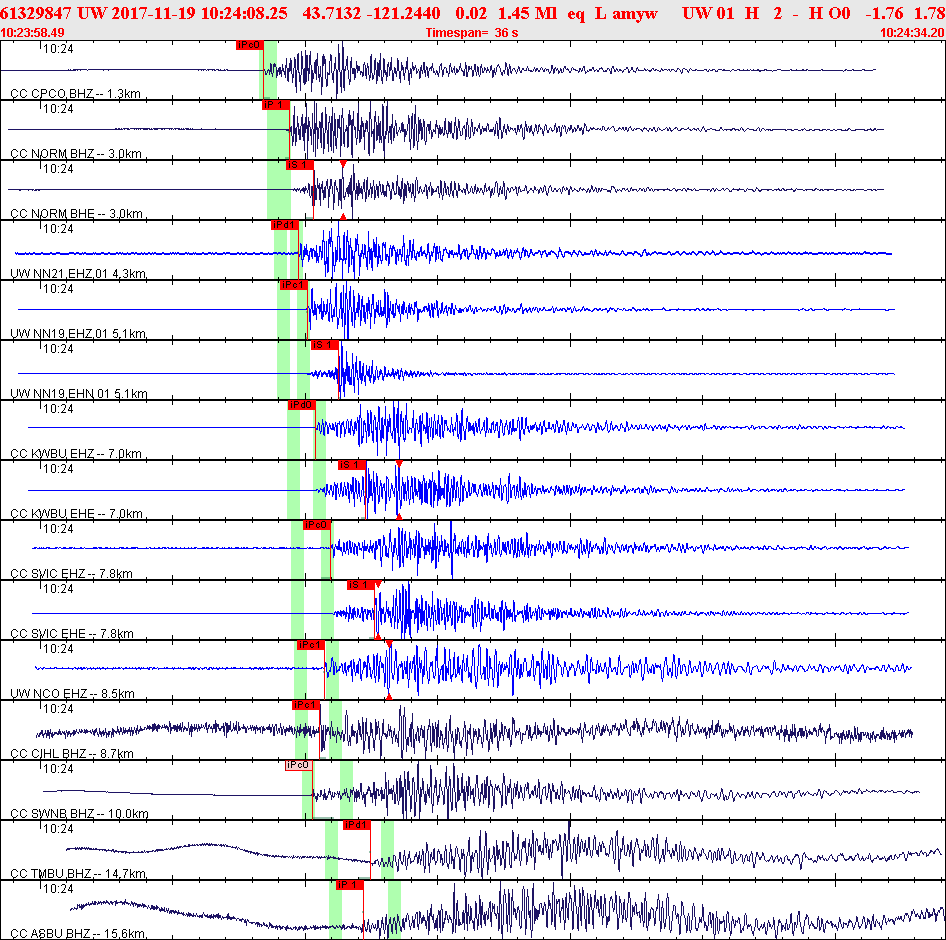Click the outlined iPc0 flag on SWNB BHZ
Image resolution: width=946 pixels, height=940 pixels.
click(299, 765)
